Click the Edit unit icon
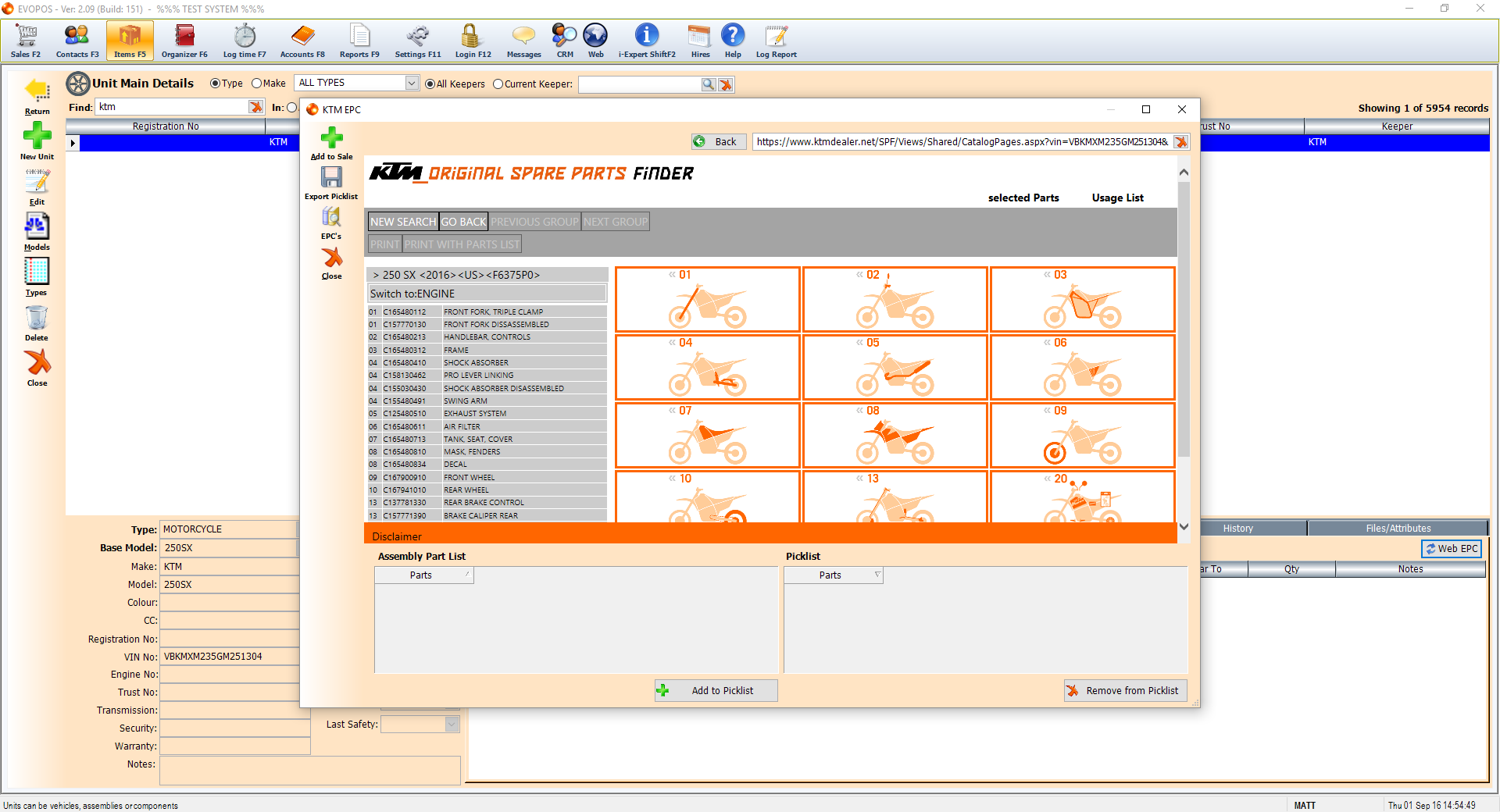Viewport: 1500px width, 812px height. pyautogui.click(x=37, y=182)
